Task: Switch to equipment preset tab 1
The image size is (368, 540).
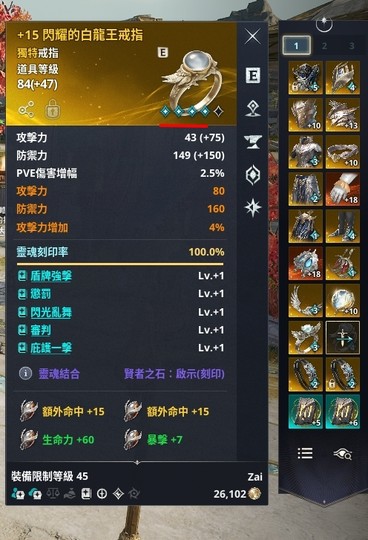Action: click(296, 45)
